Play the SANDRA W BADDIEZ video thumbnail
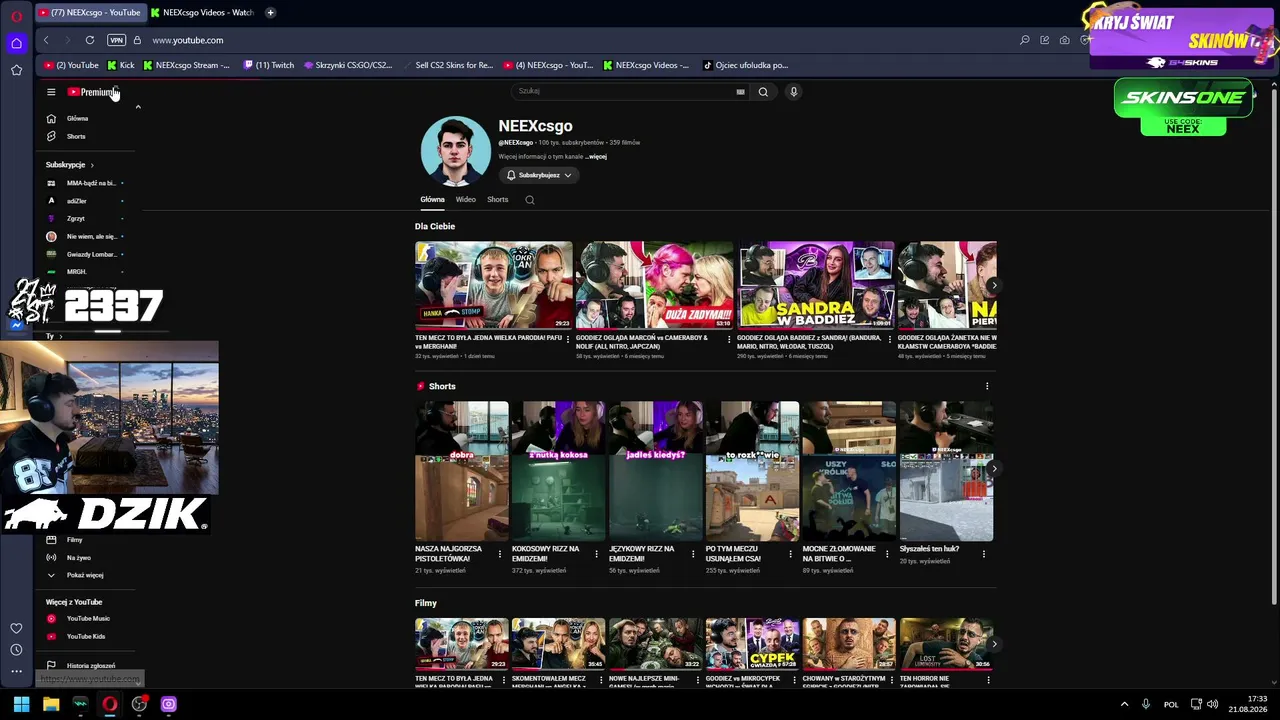 point(815,285)
